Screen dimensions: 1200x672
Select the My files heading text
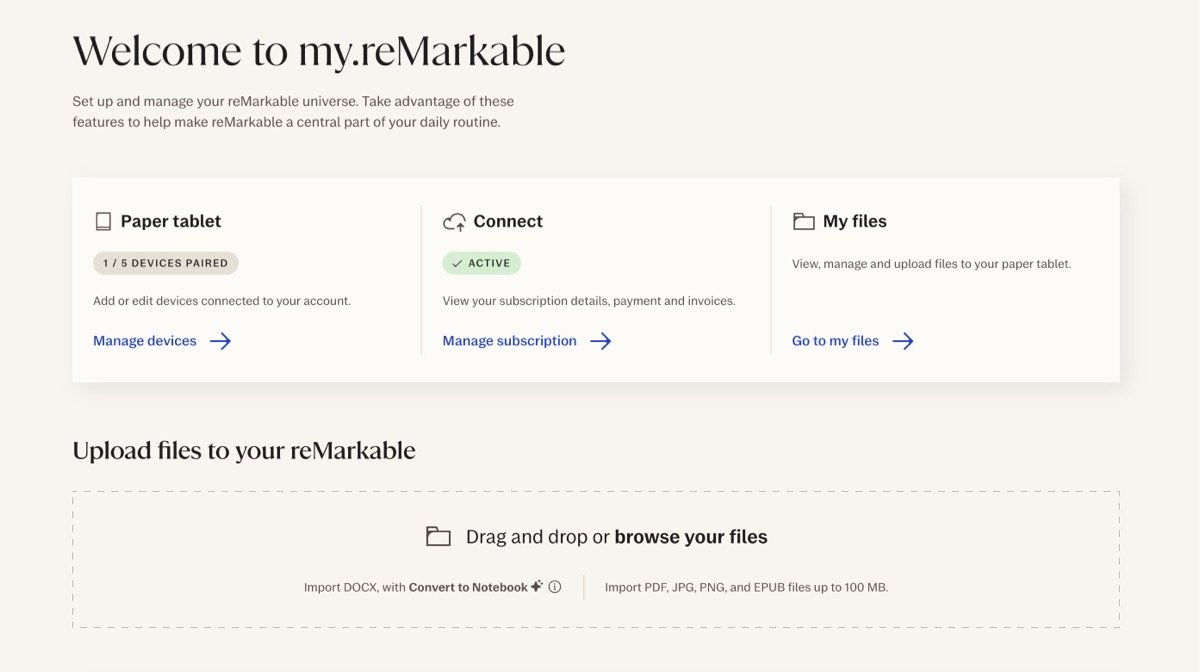point(855,221)
